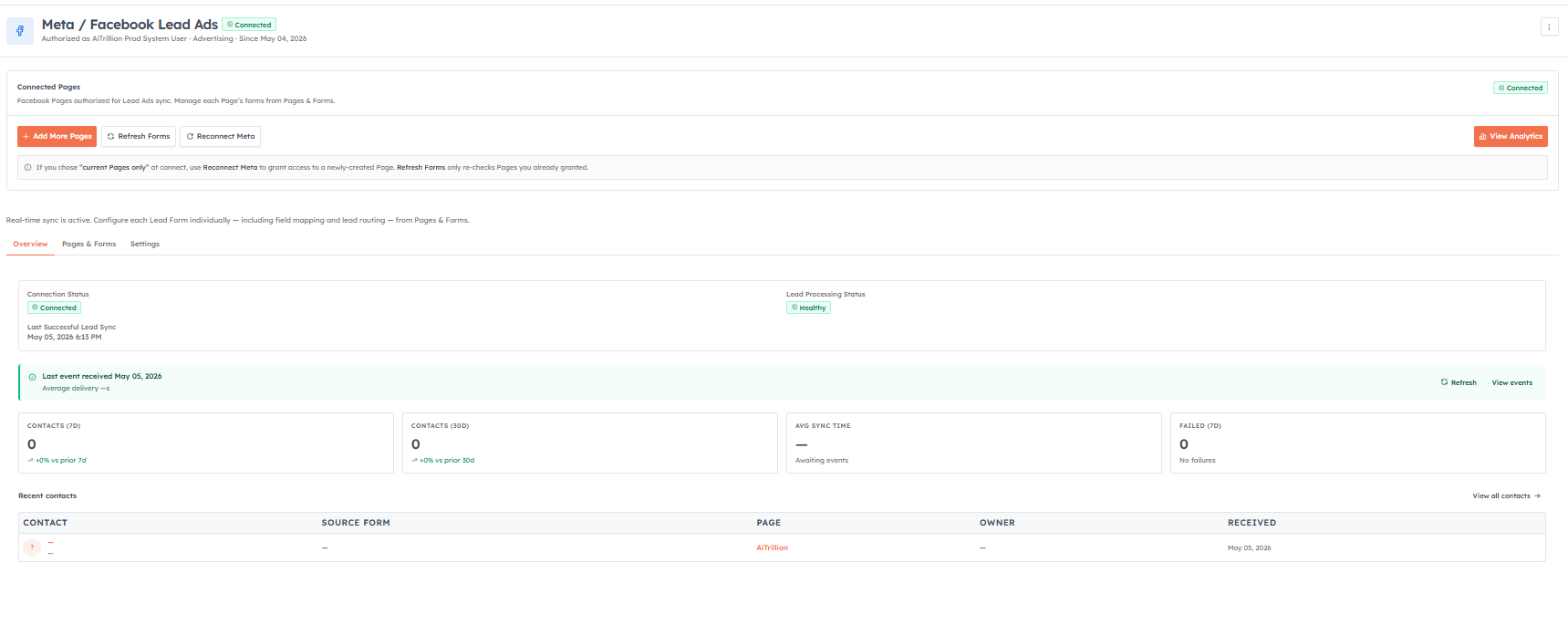Click the Facebook logo icon in header
1568x636 pixels.
tap(20, 30)
